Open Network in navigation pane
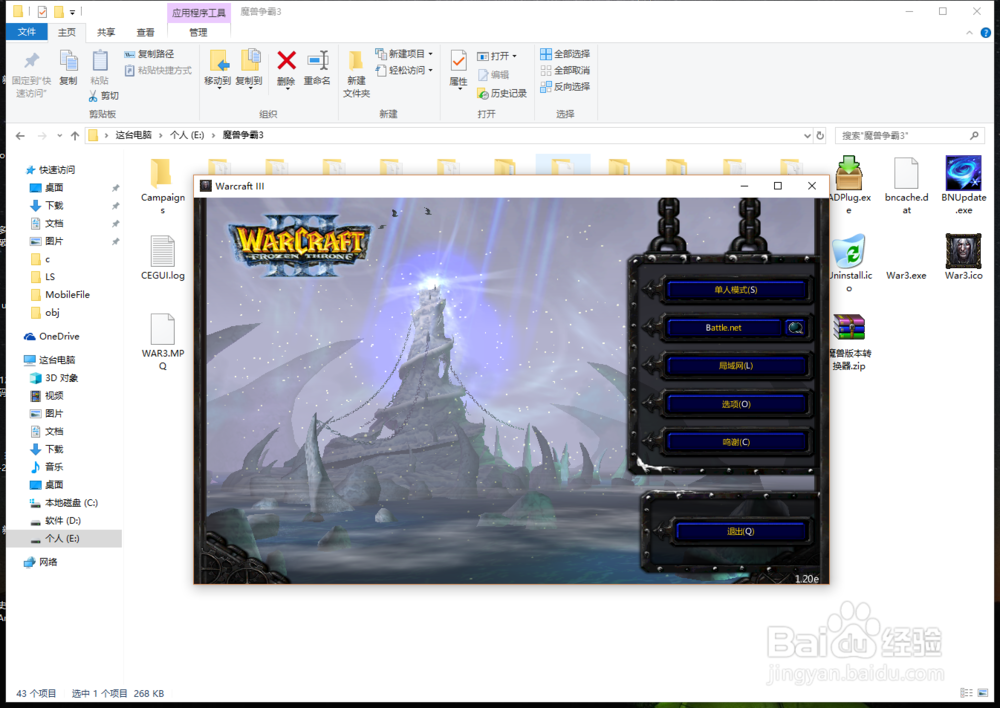Viewport: 1000px width, 708px height. (x=48, y=562)
